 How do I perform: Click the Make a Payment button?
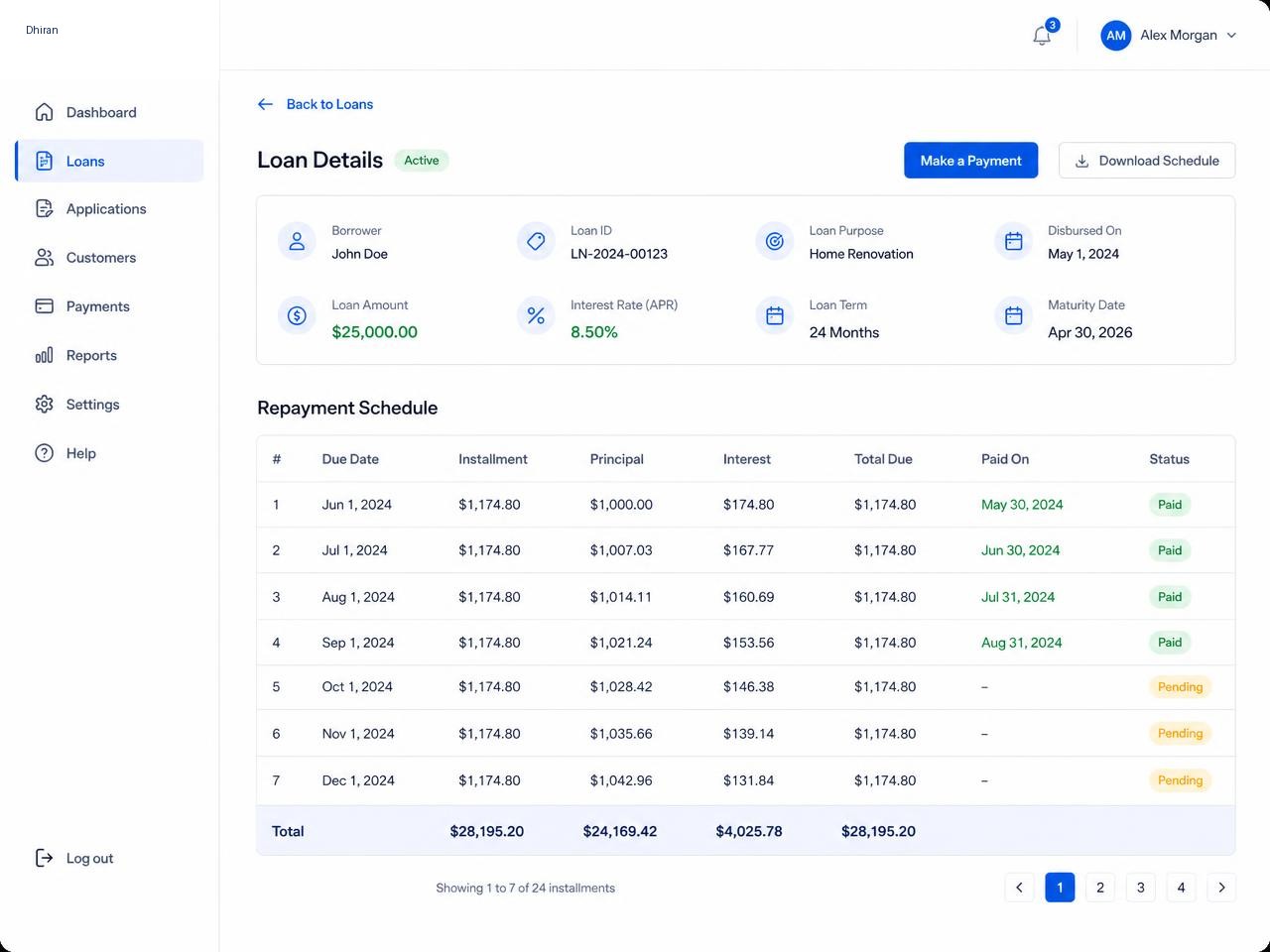click(970, 161)
